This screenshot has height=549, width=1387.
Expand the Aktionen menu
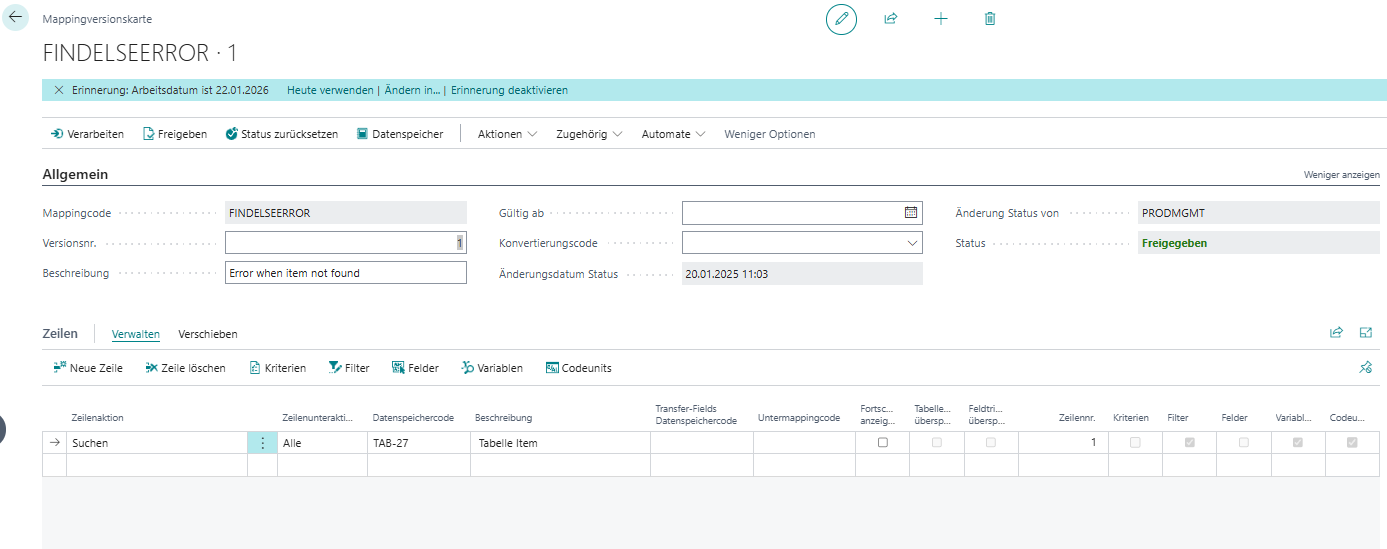pos(507,134)
